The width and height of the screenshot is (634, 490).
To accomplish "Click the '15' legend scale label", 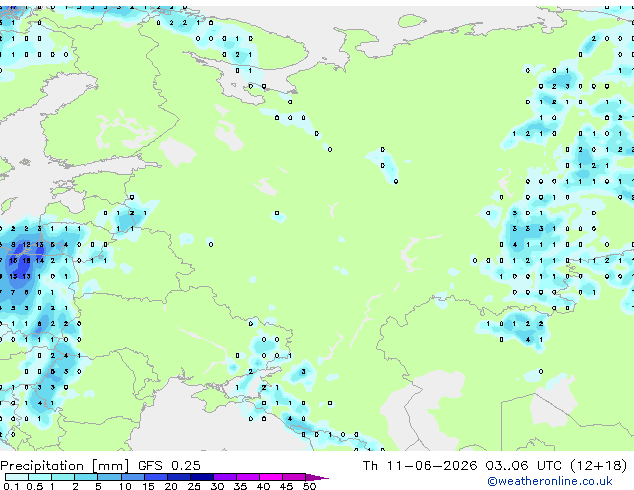I will (148, 486).
